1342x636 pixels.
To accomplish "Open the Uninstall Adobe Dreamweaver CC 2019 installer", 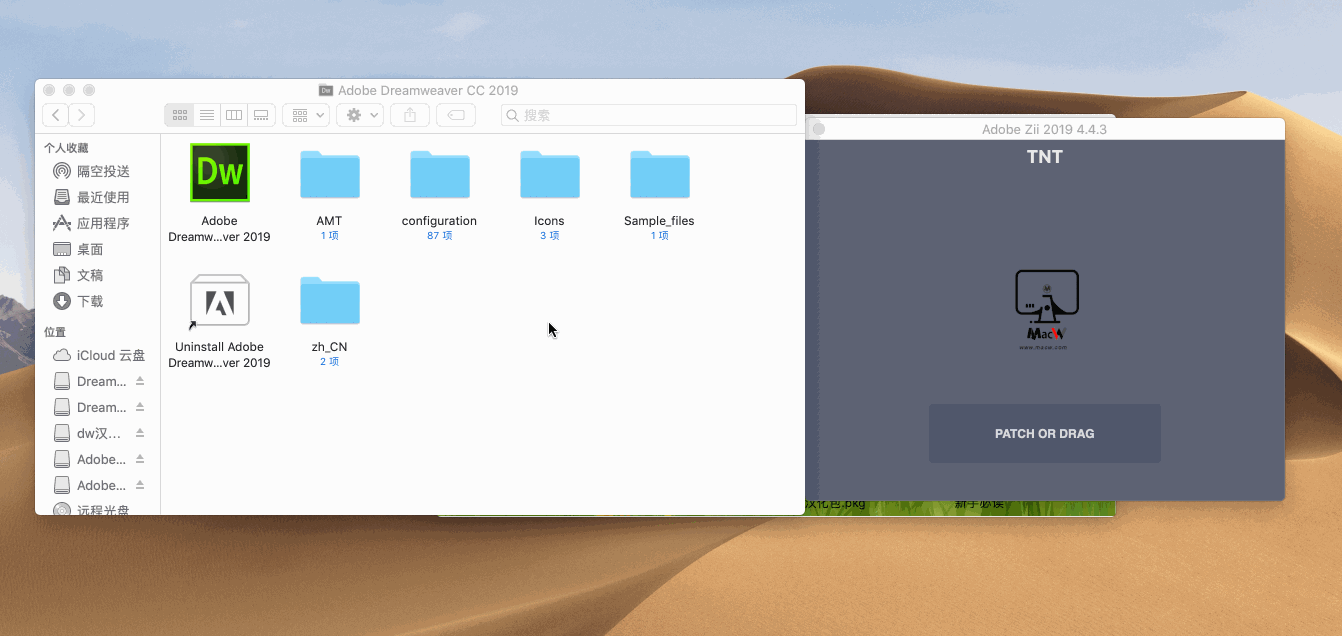I will pyautogui.click(x=219, y=299).
